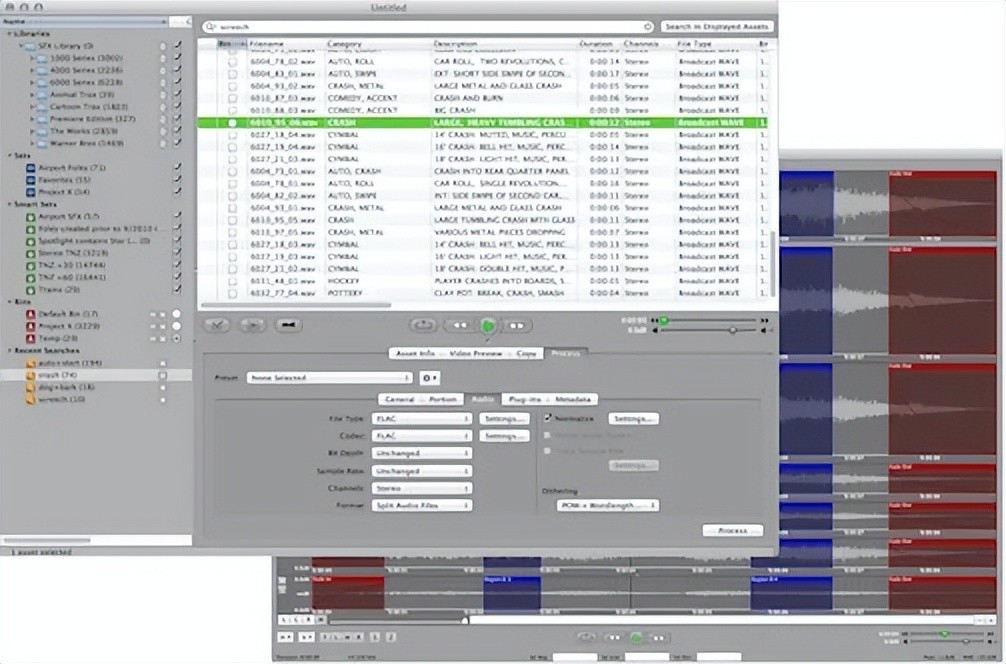Click the Search in Displayed Assets button
1006x664 pixels.
pyautogui.click(x=717, y=26)
